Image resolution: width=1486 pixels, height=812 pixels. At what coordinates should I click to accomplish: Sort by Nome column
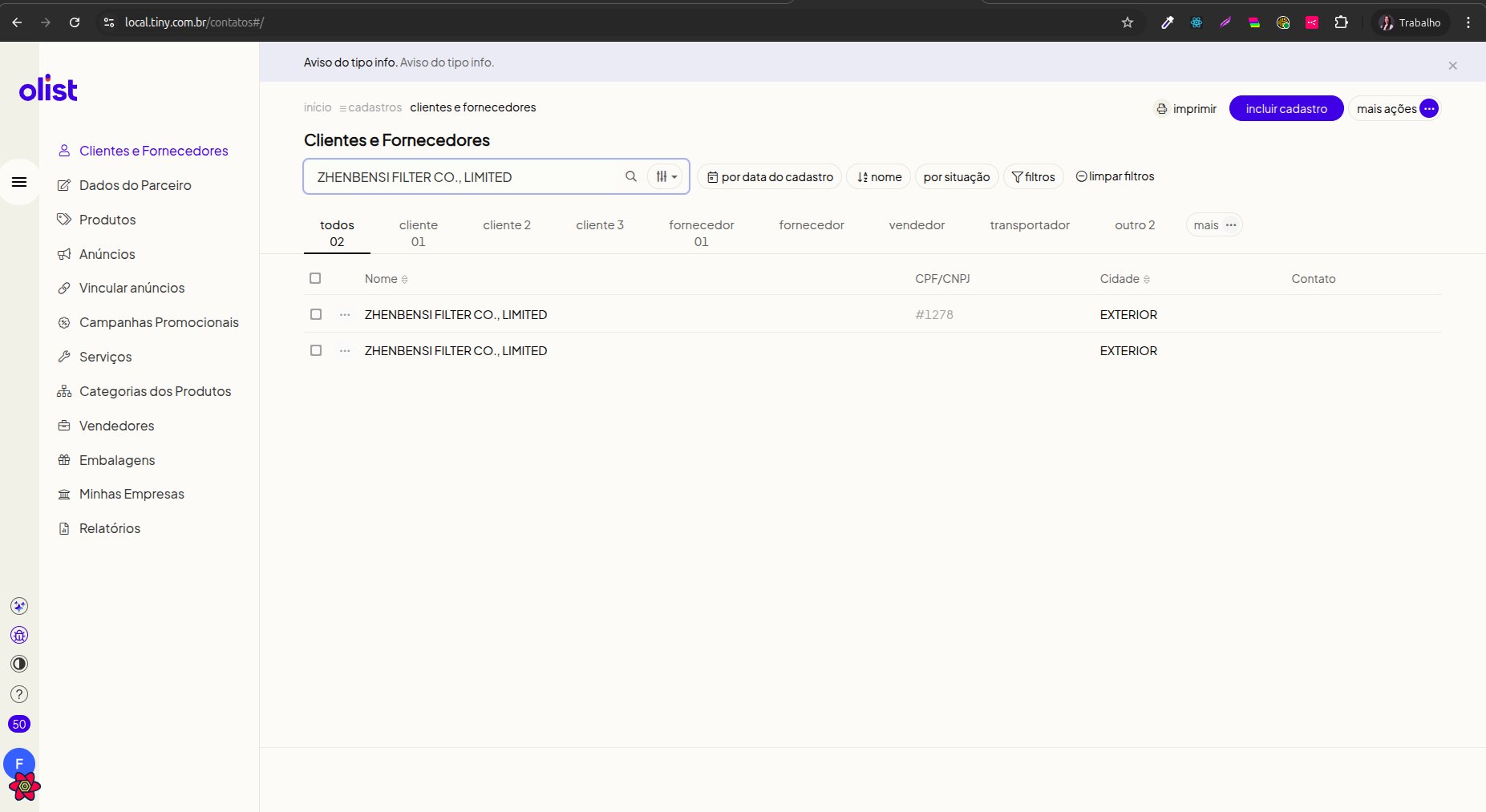pyautogui.click(x=386, y=279)
